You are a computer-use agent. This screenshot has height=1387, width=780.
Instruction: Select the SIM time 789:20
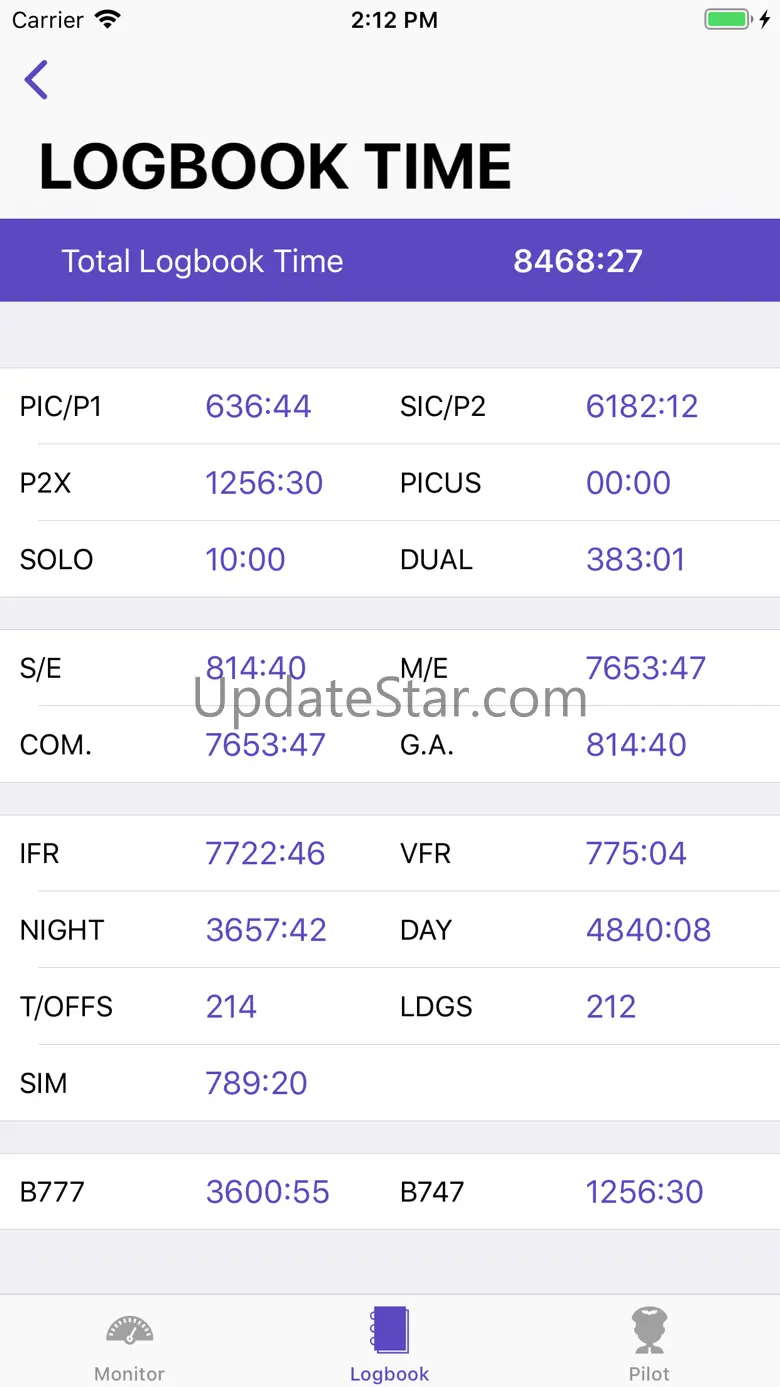coord(256,1083)
